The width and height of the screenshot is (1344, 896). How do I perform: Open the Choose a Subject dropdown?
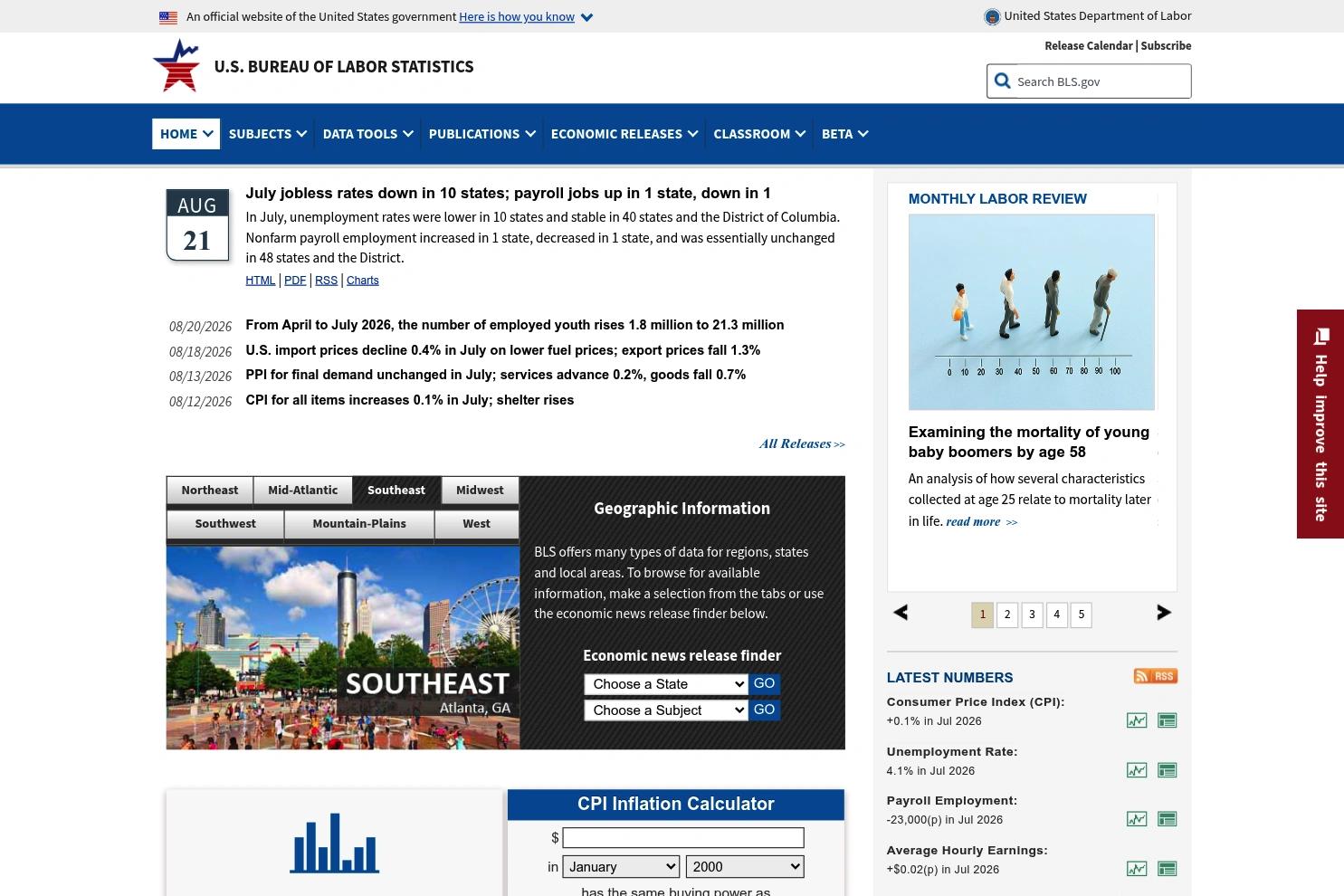click(665, 710)
